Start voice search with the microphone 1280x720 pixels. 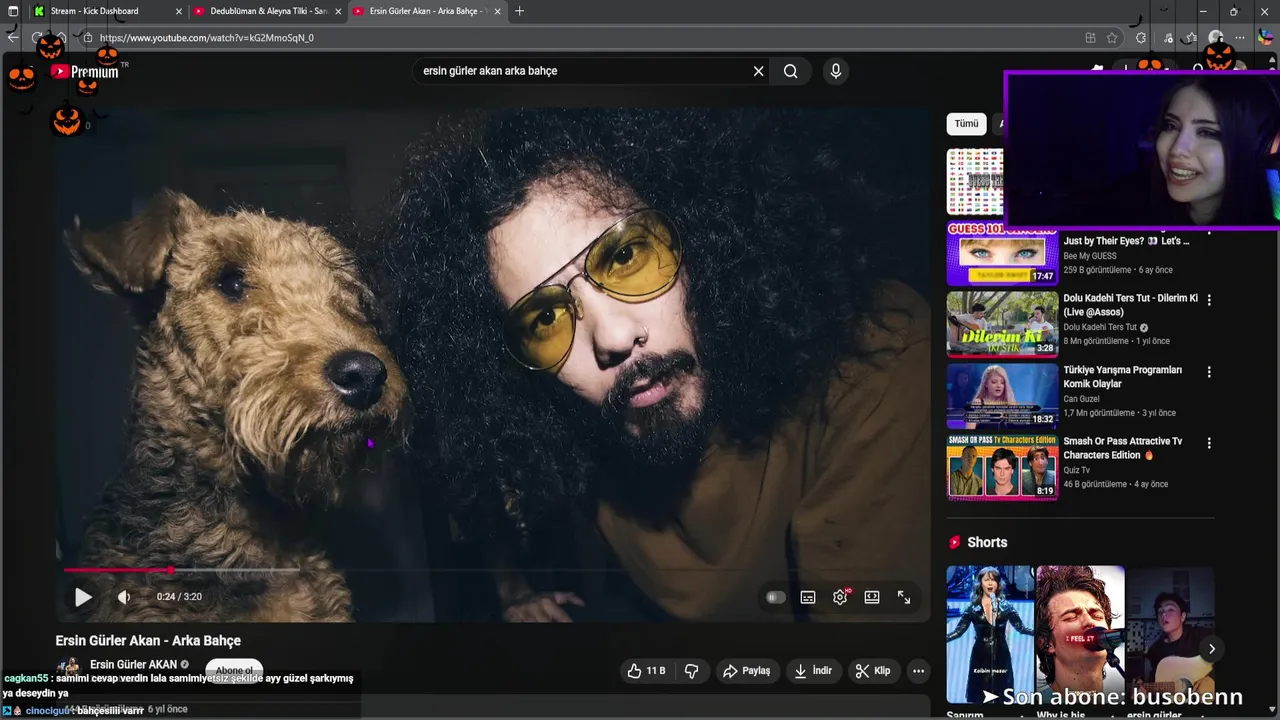tap(836, 71)
